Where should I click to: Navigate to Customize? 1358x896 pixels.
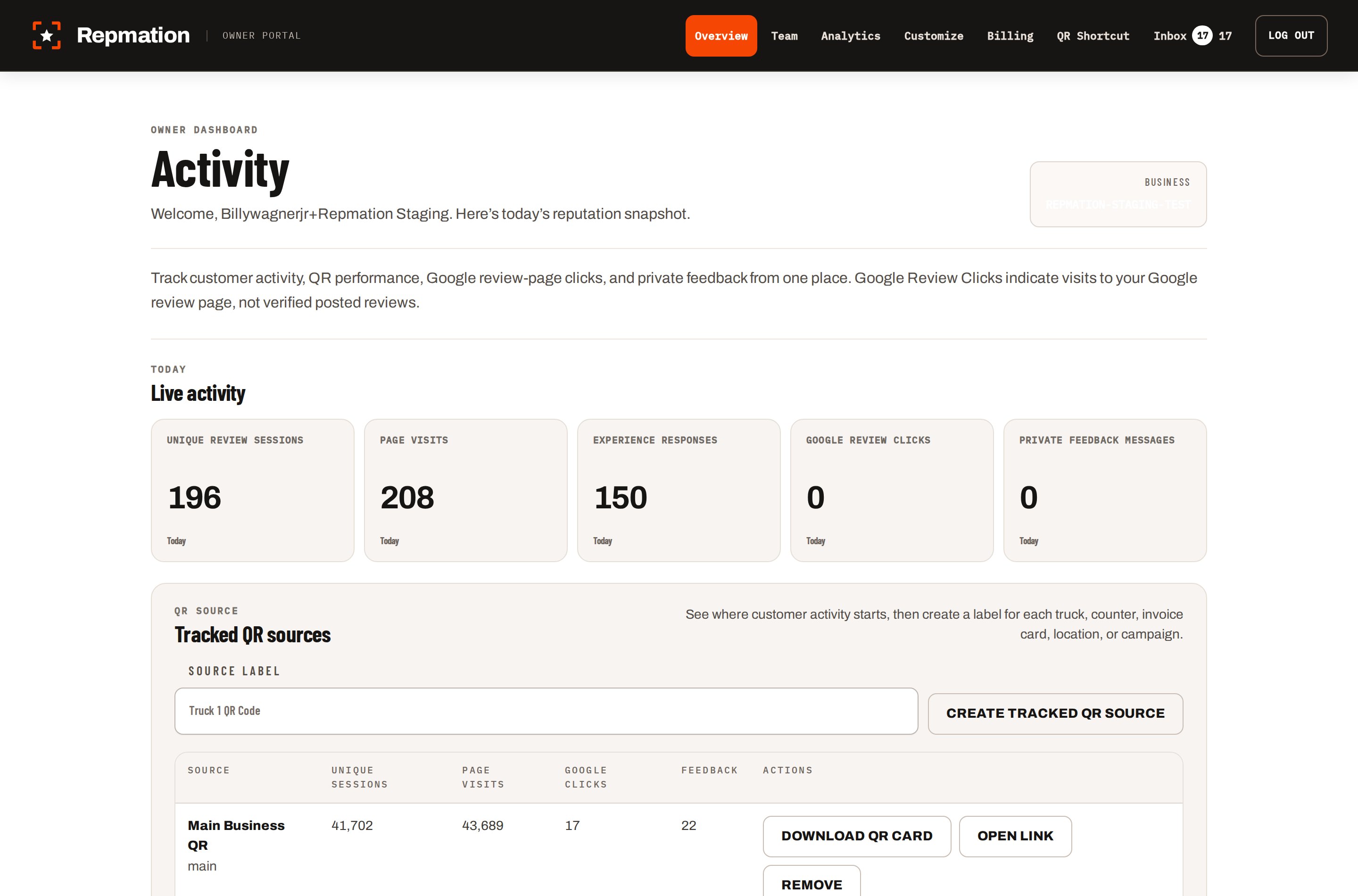coord(934,35)
